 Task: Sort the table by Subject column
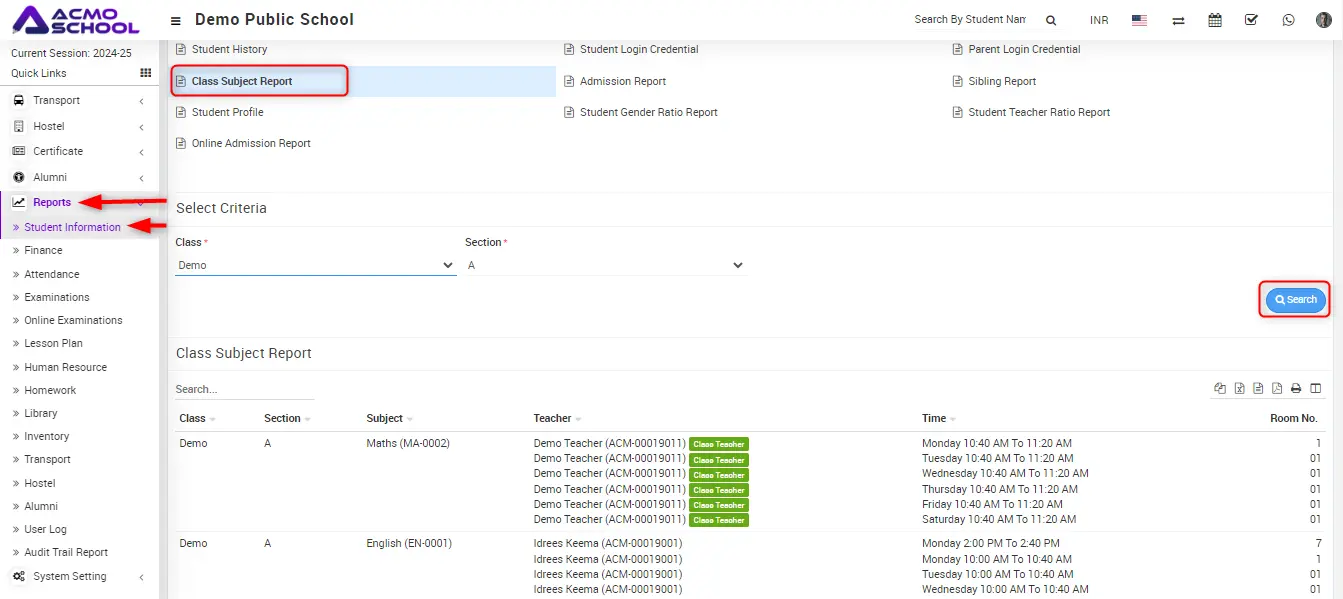[389, 418]
